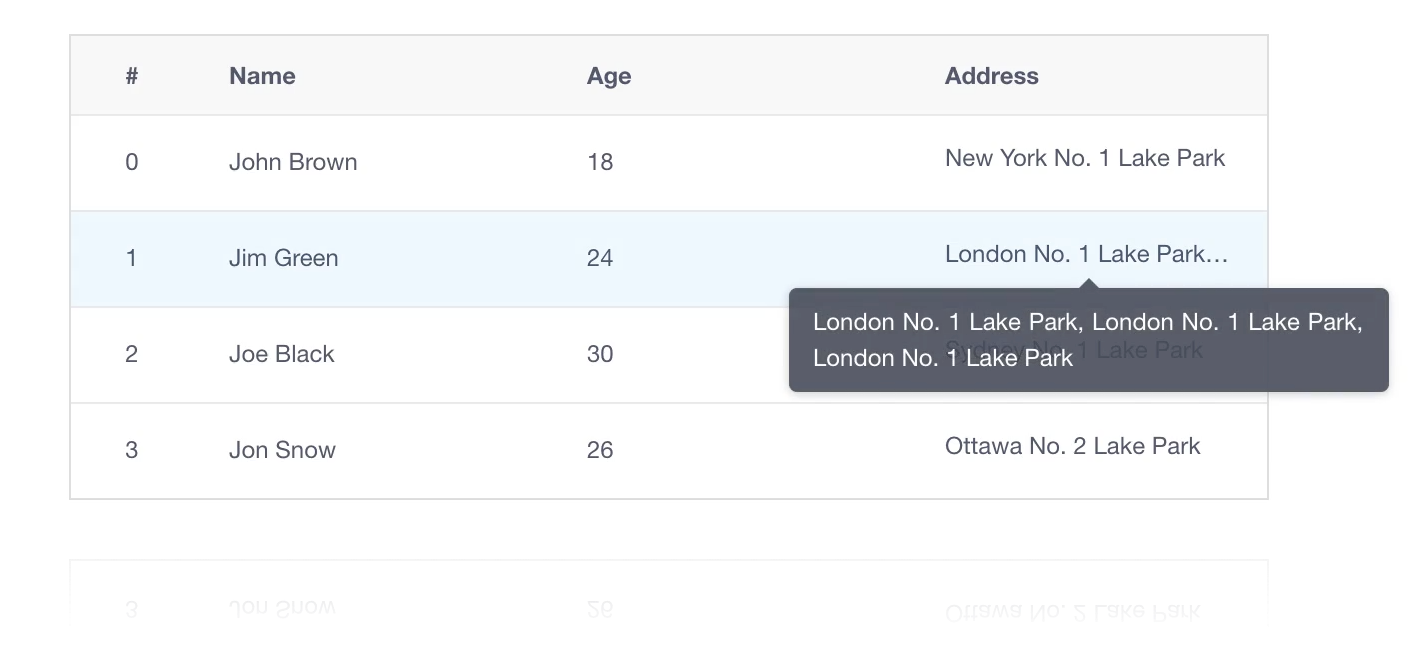Select the Joe Black name cell
This screenshot has height=650, width=1424.
(282, 354)
